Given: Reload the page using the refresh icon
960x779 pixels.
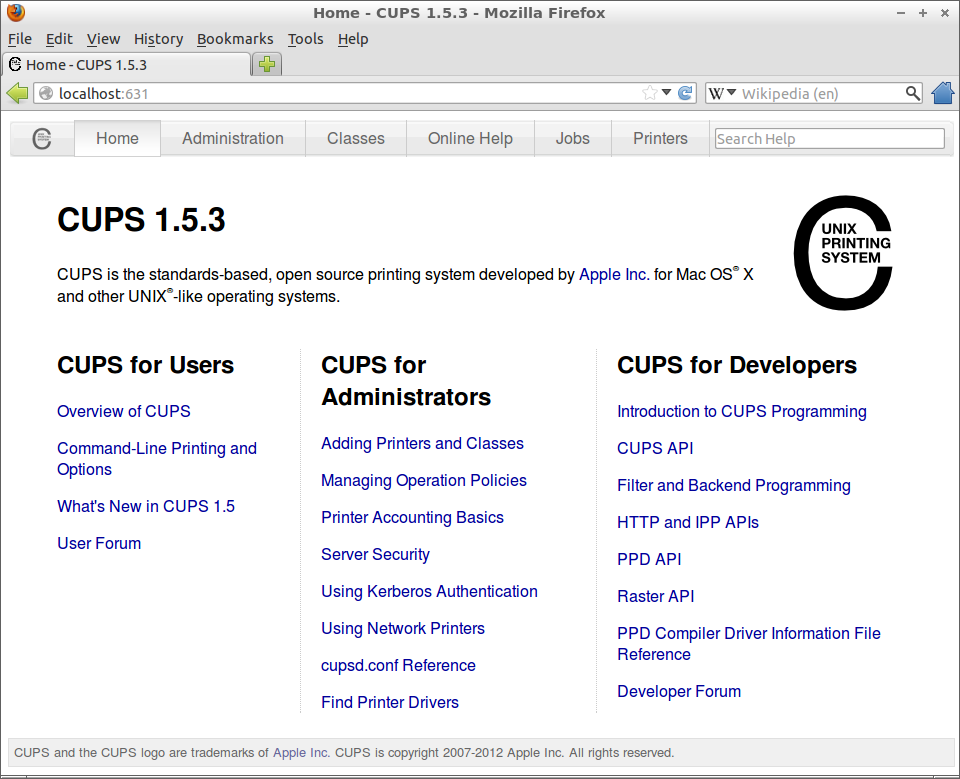Looking at the screenshot, I should click(685, 93).
